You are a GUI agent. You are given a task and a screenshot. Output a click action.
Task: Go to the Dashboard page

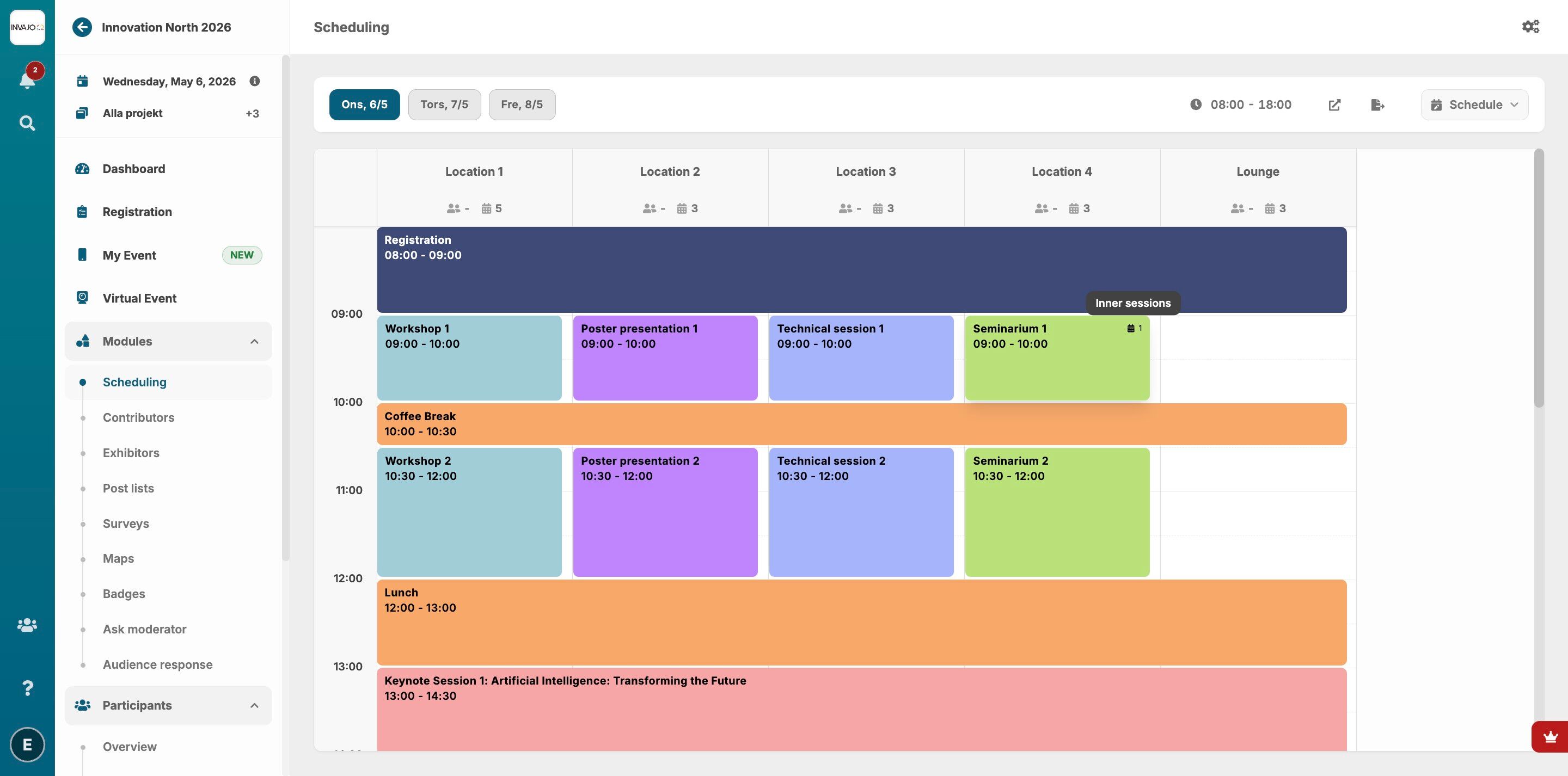pyautogui.click(x=133, y=169)
